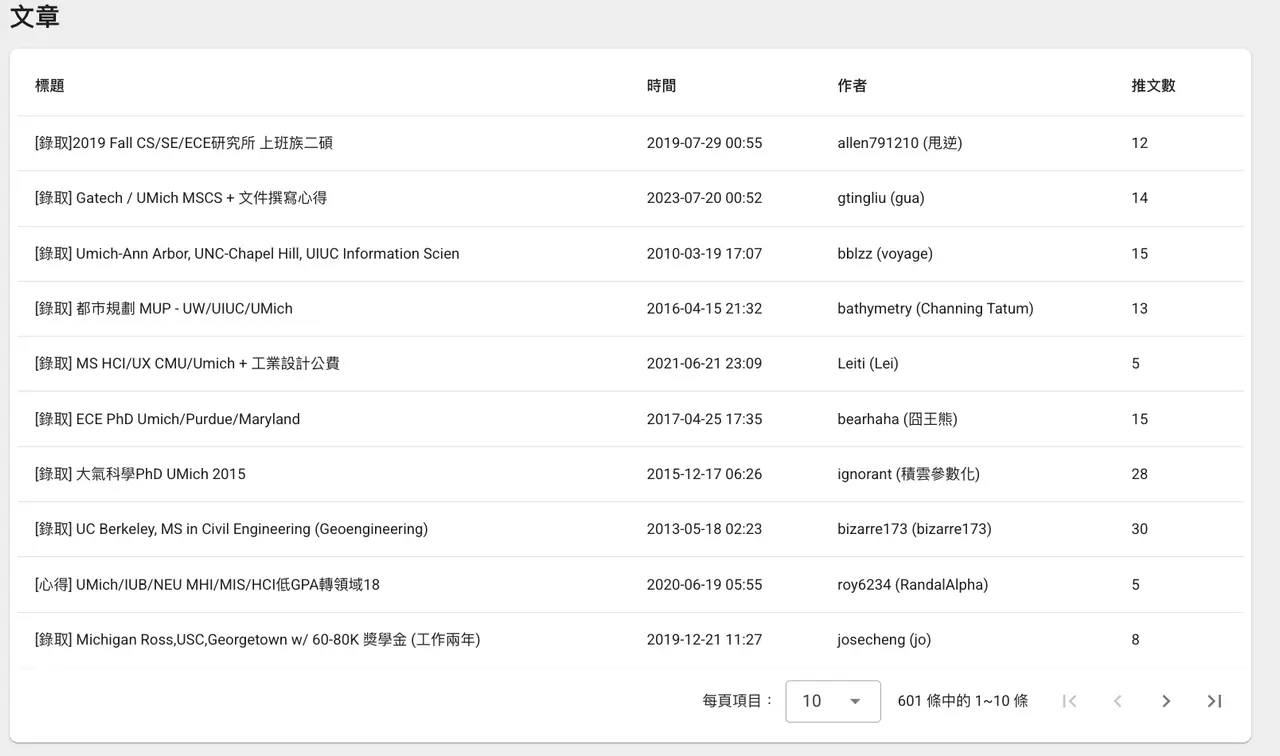The width and height of the screenshot is (1280, 756).
Task: Select author josecheng (jo)
Action: coord(884,640)
